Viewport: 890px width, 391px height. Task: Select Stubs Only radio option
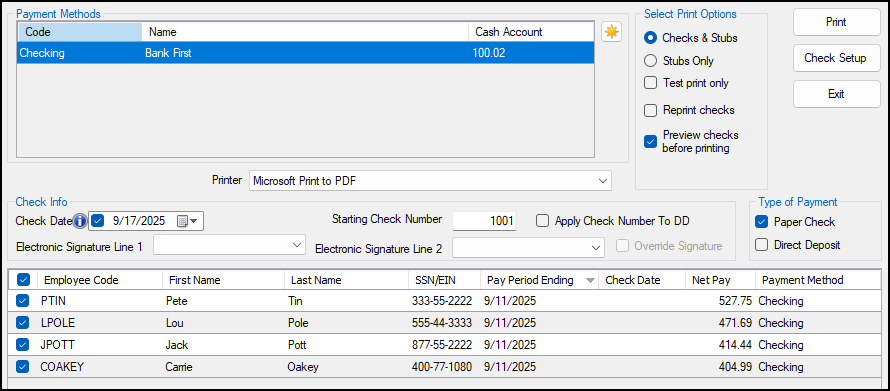click(x=650, y=61)
